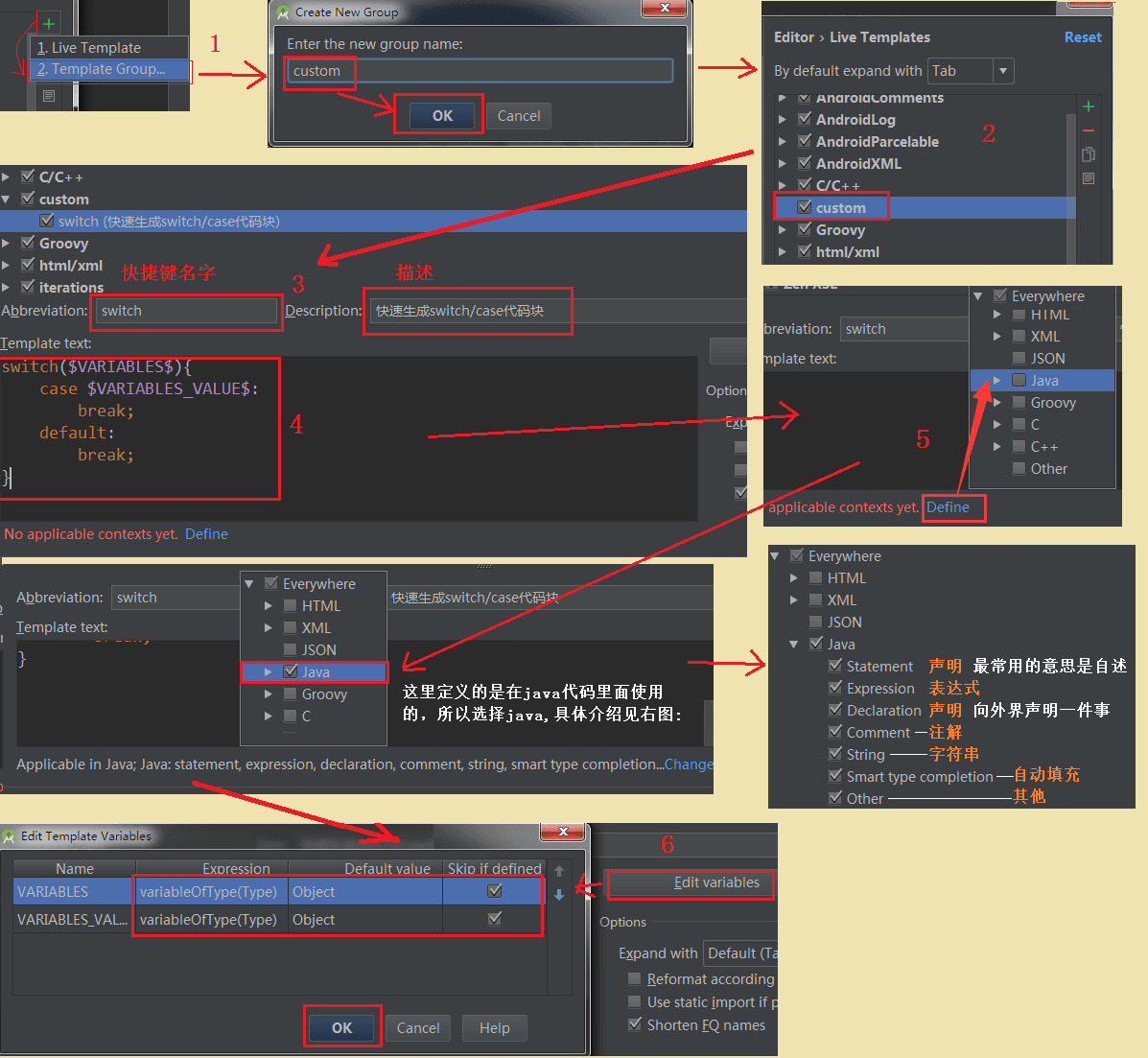This screenshot has height=1058, width=1148.
Task: Click the Edit variables button
Action: [x=691, y=883]
